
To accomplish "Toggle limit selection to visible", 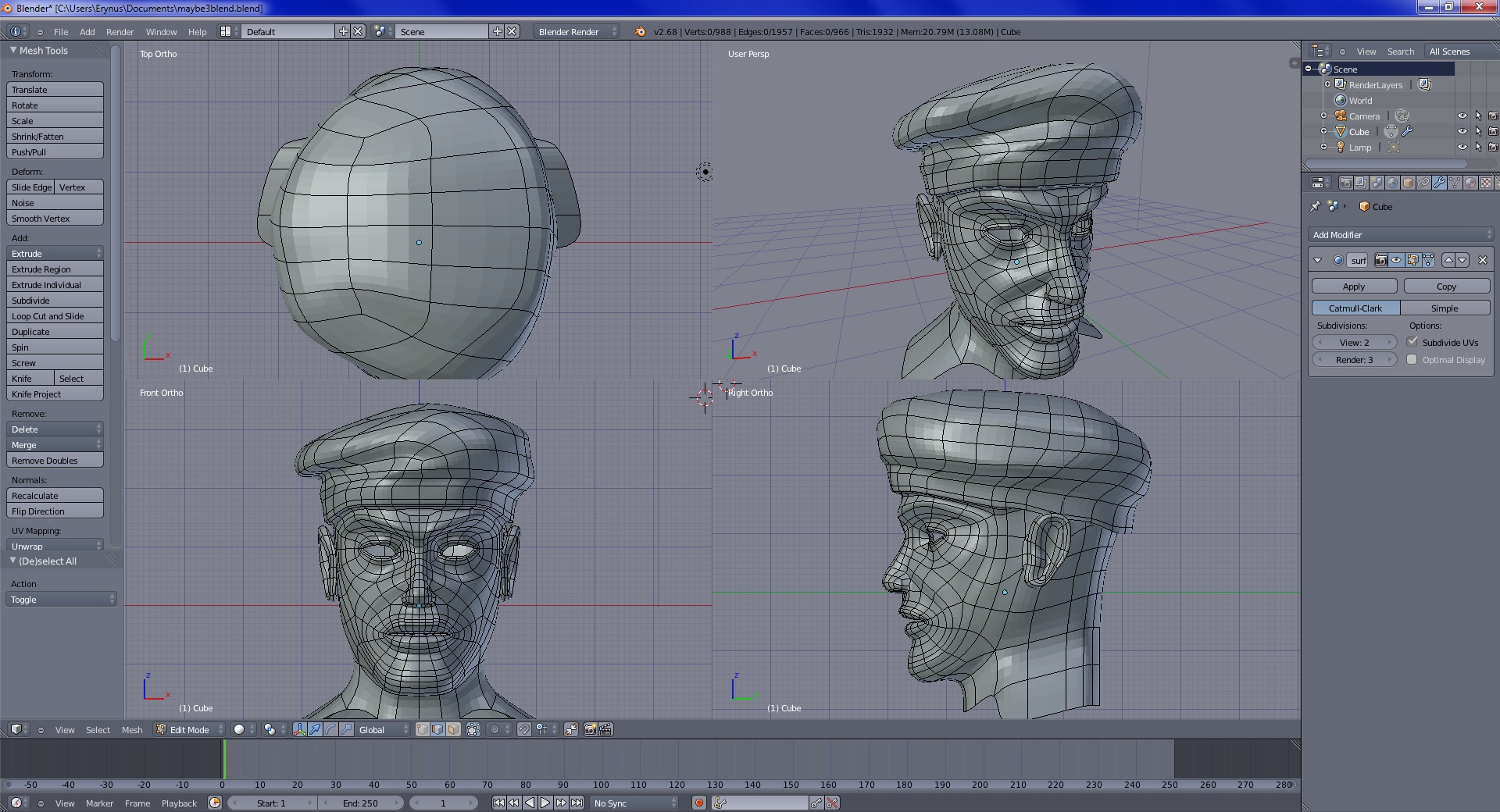I will [473, 729].
